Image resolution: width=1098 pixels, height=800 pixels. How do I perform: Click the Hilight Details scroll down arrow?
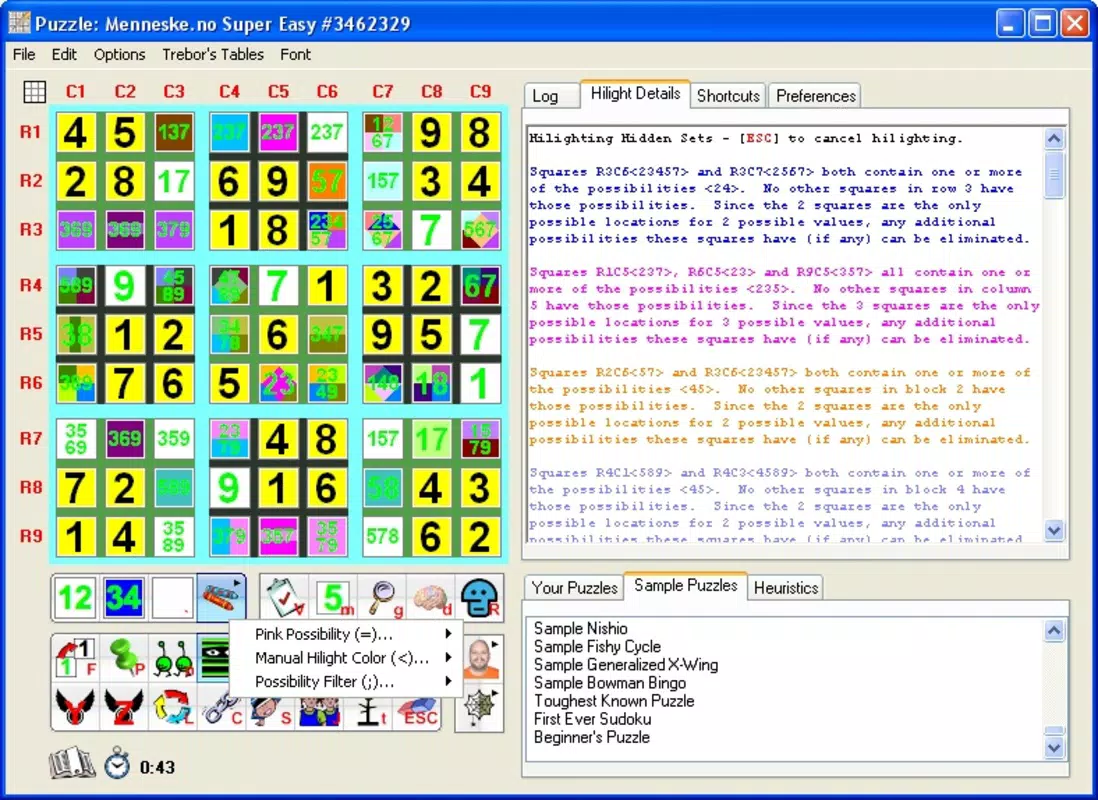click(1054, 530)
